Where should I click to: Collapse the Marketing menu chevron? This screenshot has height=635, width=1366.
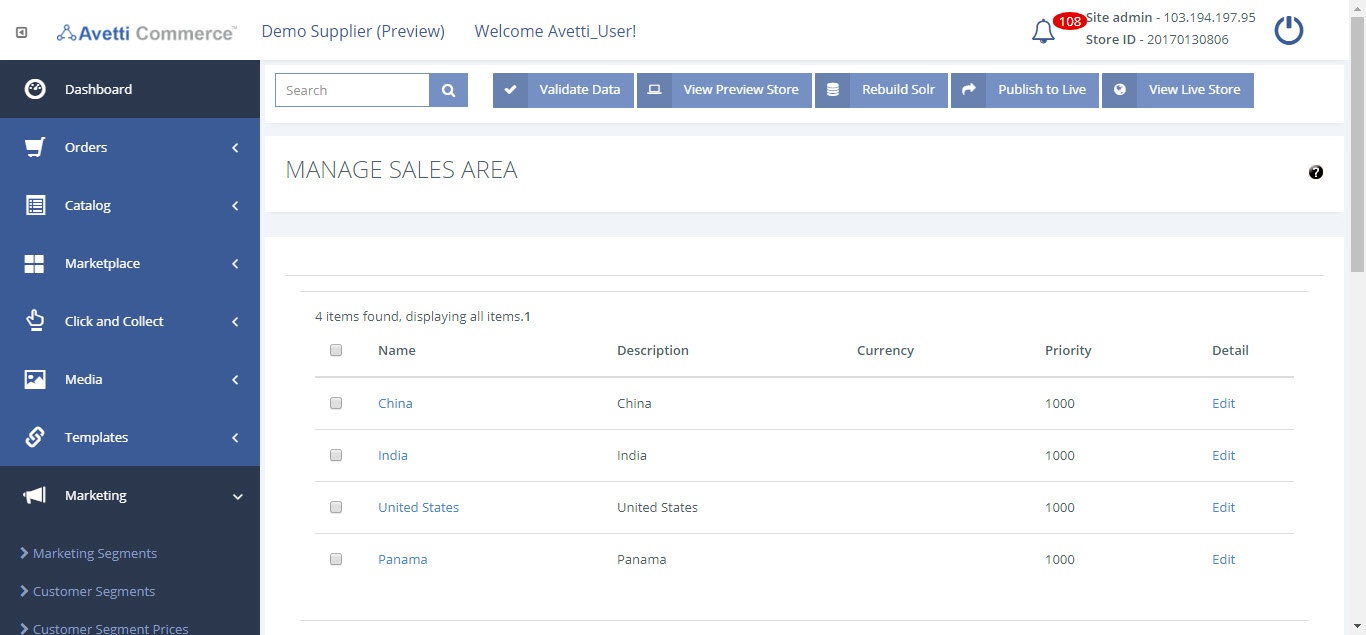(237, 496)
